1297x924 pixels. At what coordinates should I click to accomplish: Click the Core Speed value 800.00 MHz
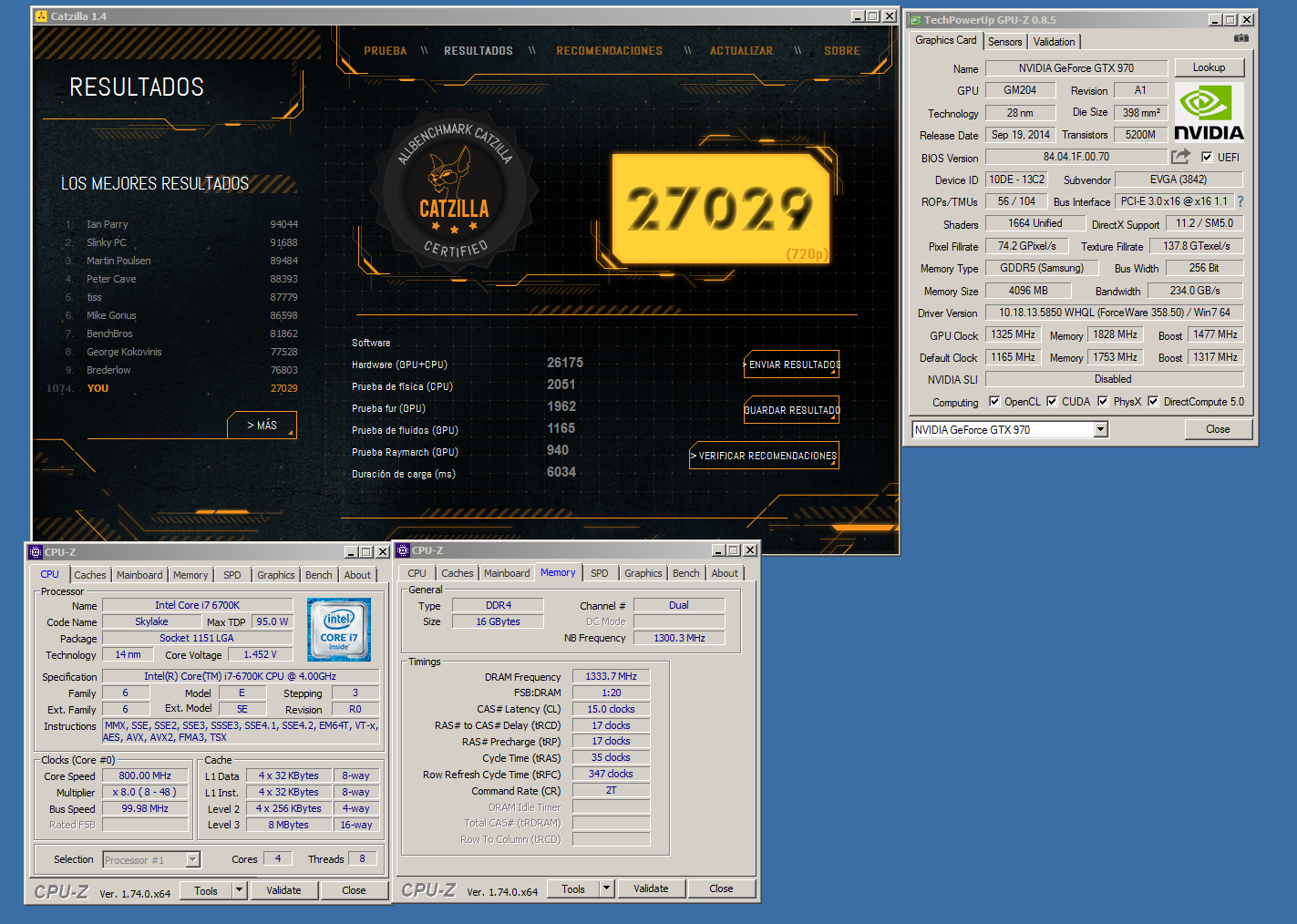click(x=145, y=775)
